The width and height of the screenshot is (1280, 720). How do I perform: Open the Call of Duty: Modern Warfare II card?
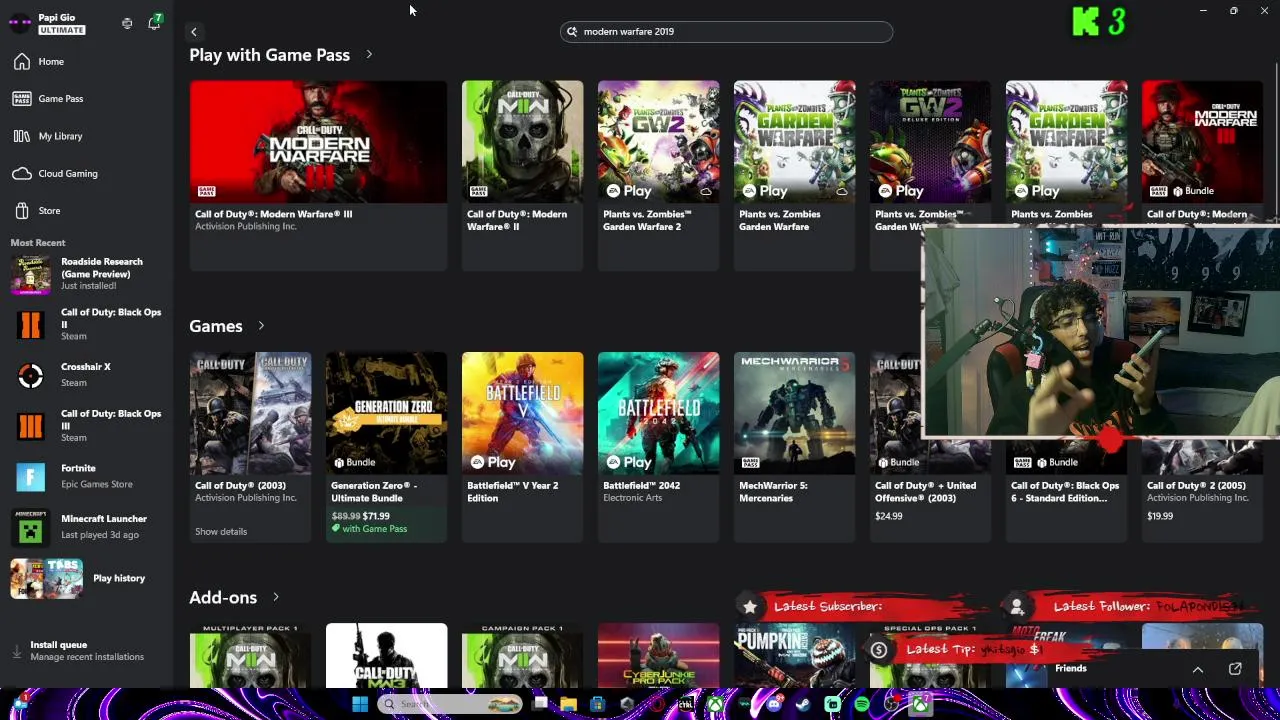tap(522, 175)
